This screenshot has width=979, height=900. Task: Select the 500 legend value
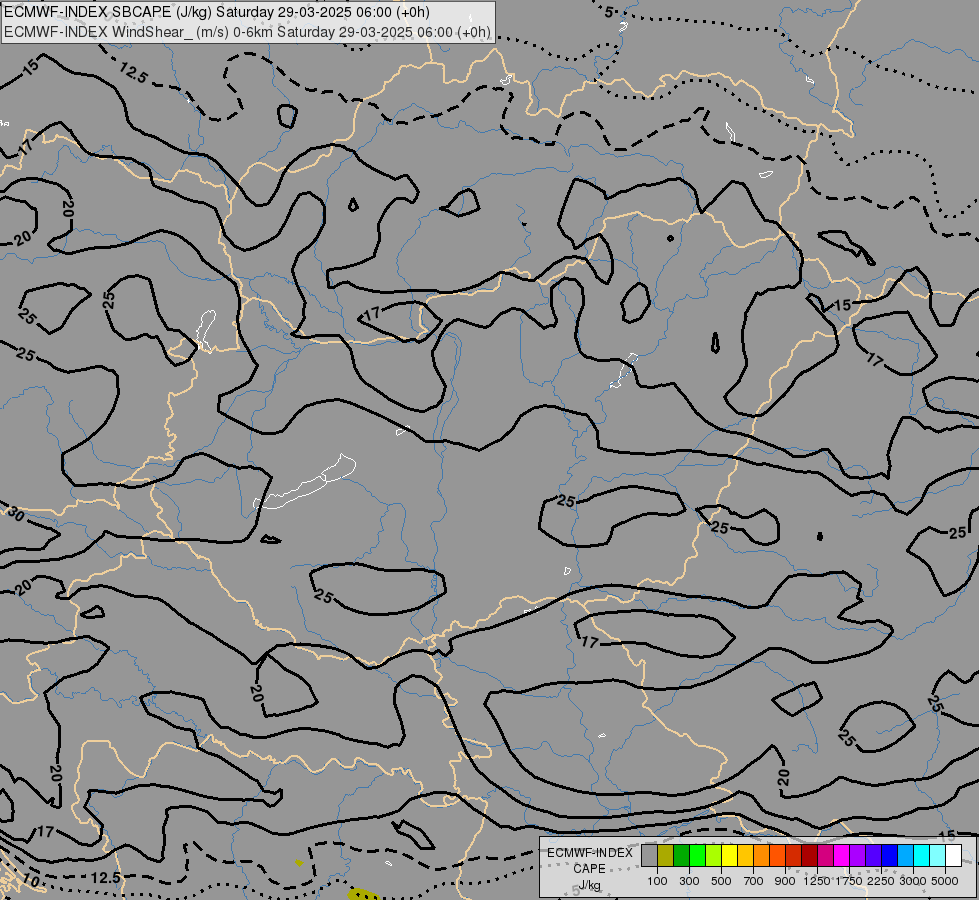click(721, 881)
